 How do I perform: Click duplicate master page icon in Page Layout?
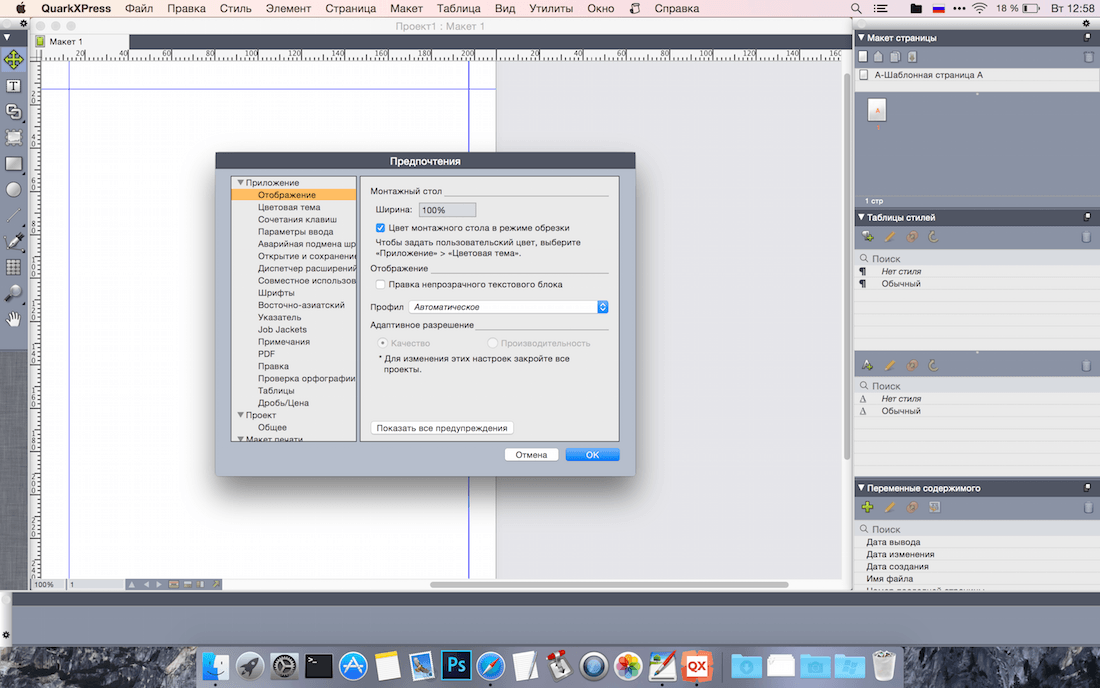click(895, 57)
